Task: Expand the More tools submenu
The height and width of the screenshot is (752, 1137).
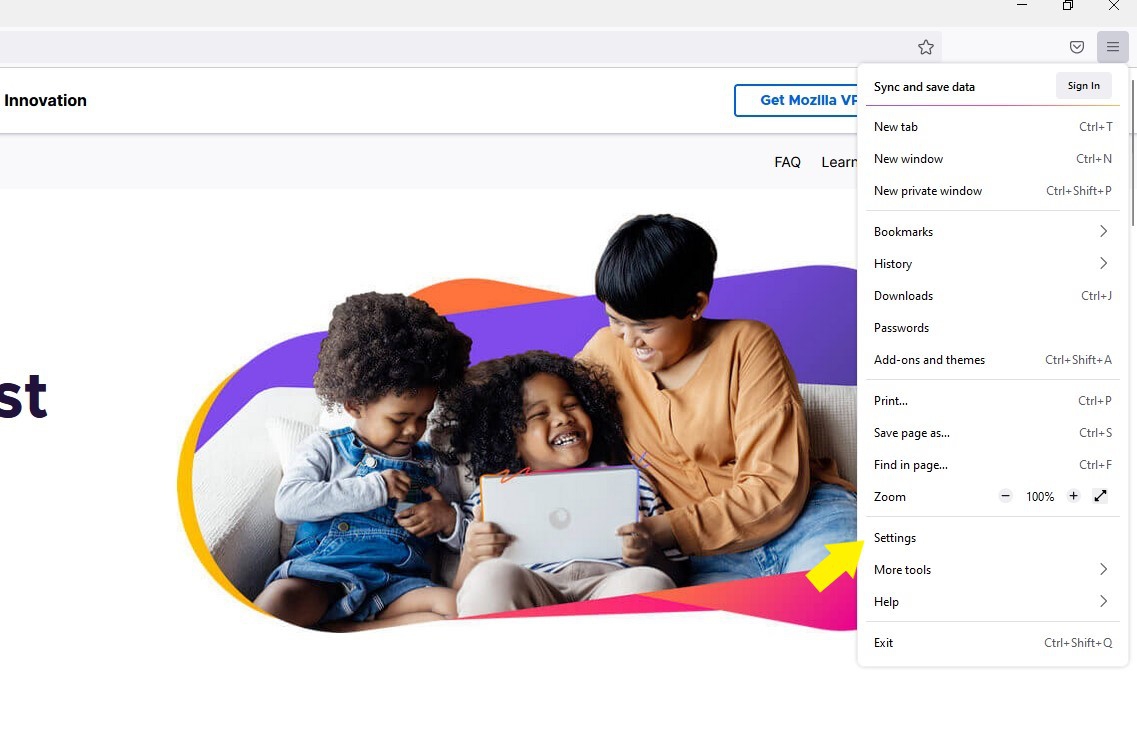Action: [993, 570]
